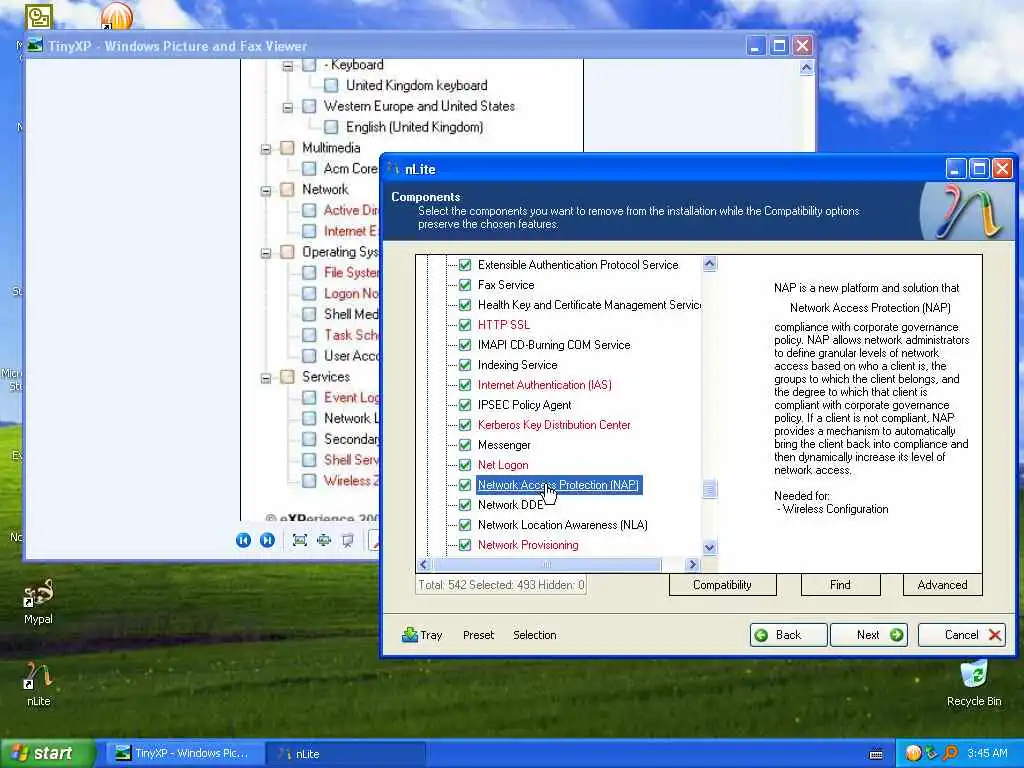Image resolution: width=1024 pixels, height=768 pixels.
Task: Toggle Internet Authentication (IAS) checkbox
Action: coord(465,385)
